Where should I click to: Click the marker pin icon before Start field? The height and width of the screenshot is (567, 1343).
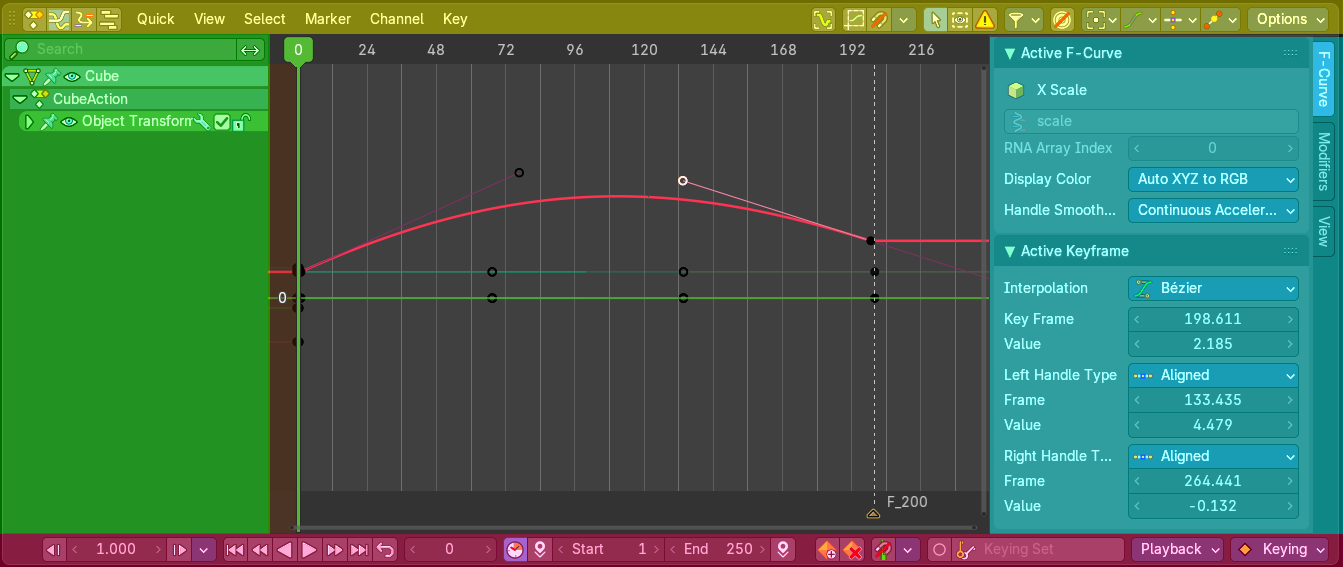540,549
